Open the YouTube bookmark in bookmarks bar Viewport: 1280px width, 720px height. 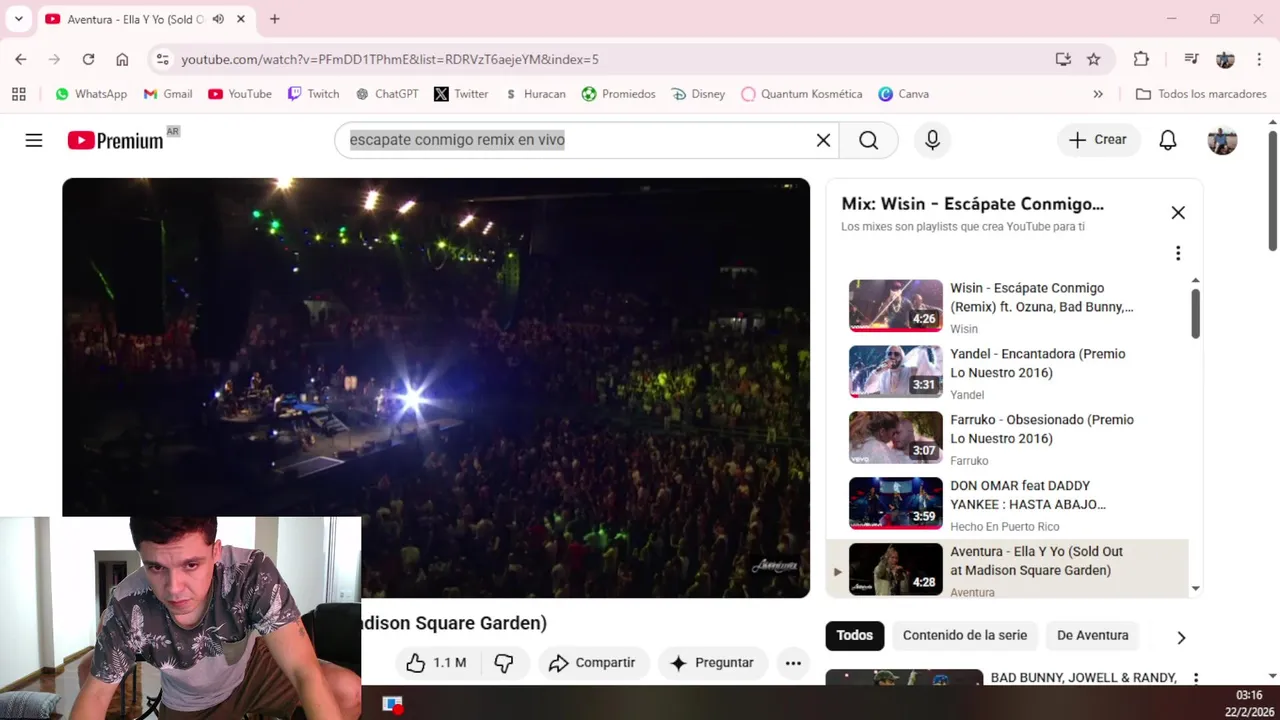(240, 94)
